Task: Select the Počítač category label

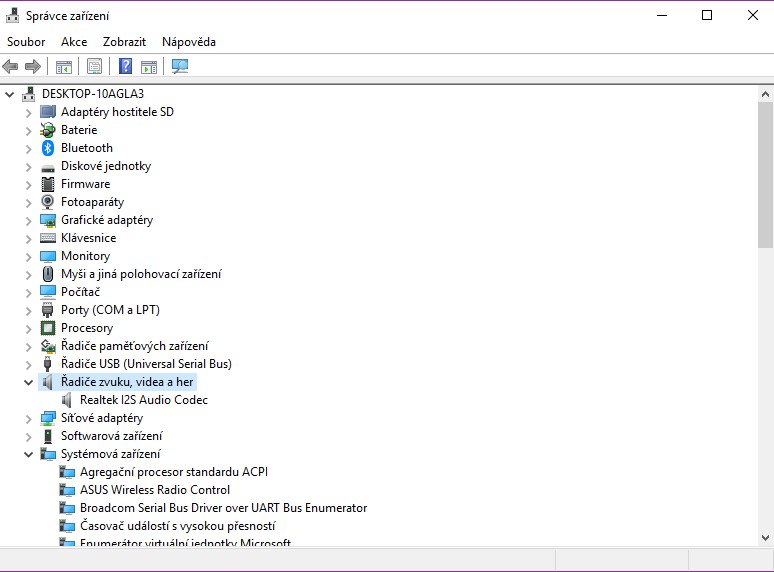Action: point(80,292)
